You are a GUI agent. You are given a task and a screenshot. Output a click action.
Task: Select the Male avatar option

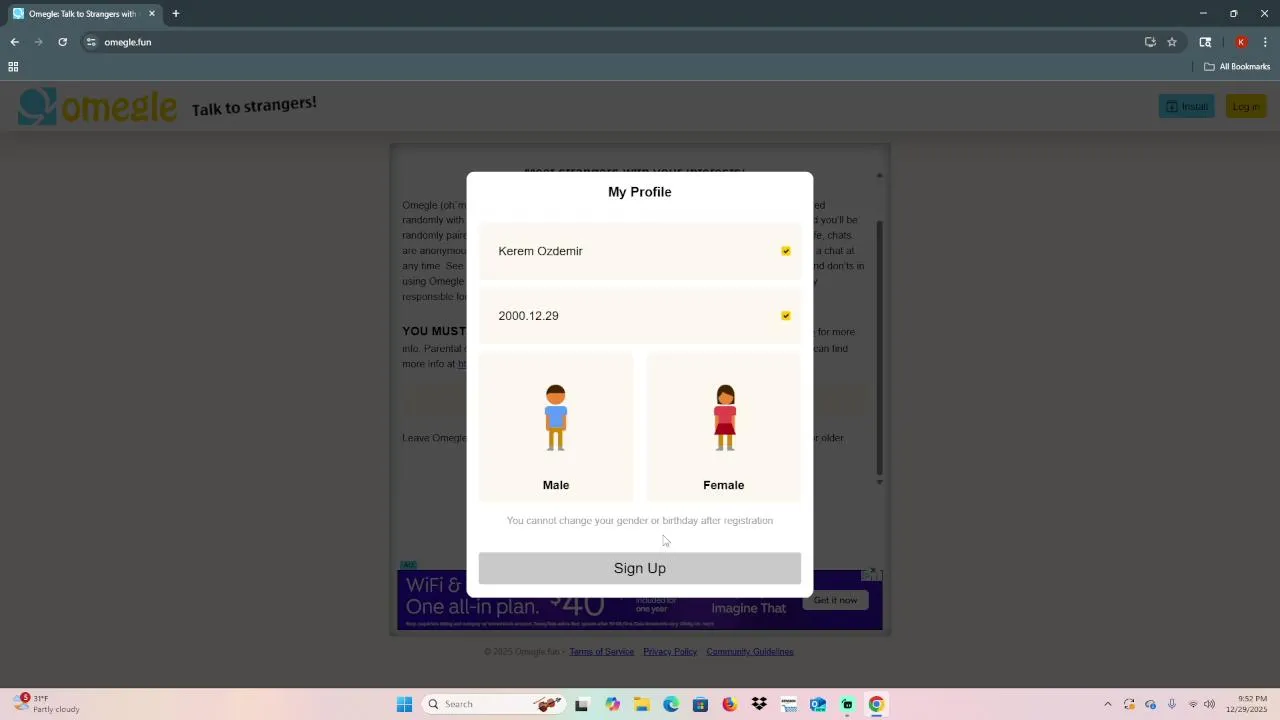pyautogui.click(x=556, y=427)
